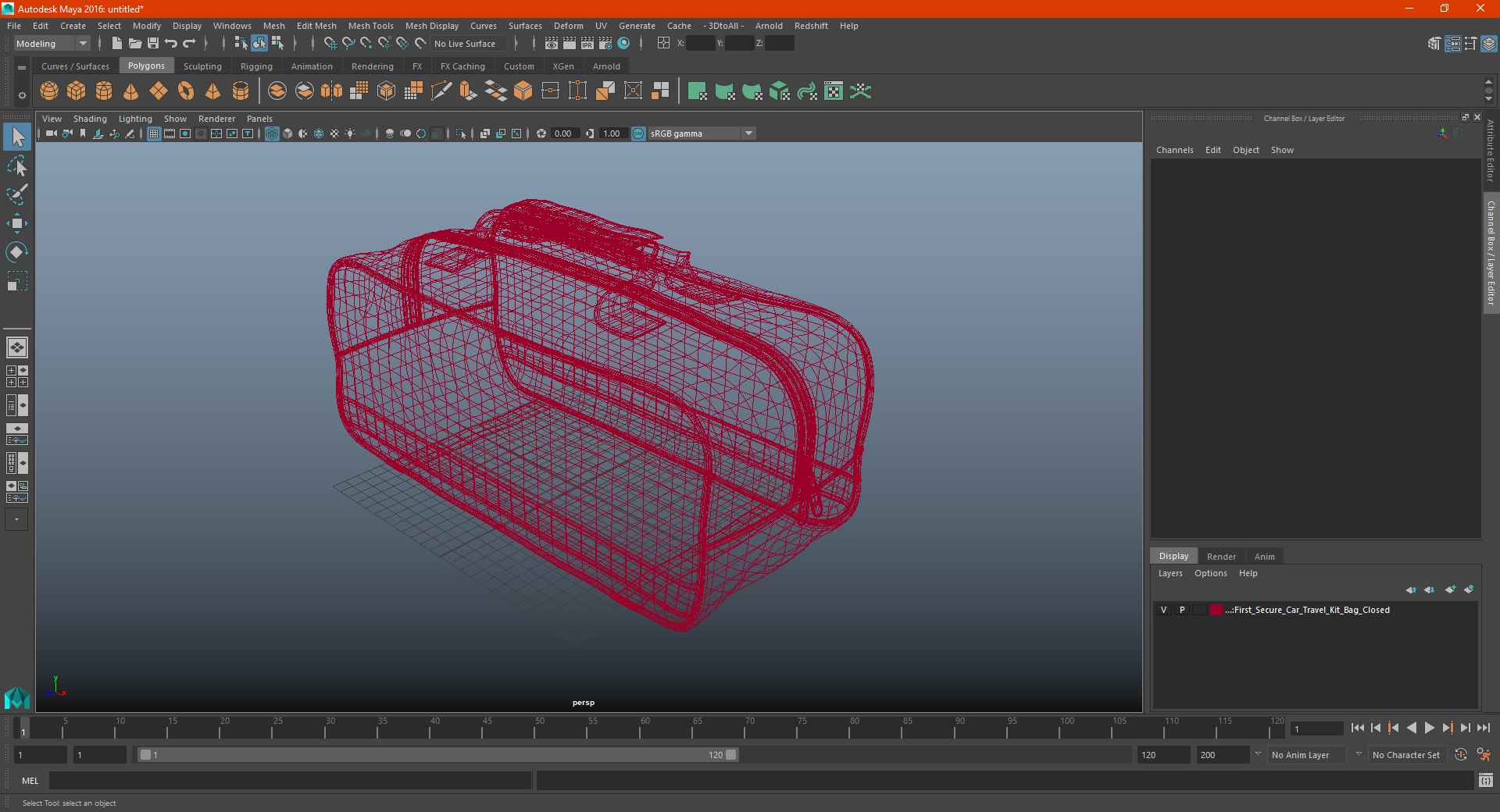The image size is (1500, 812).
Task: Open the No Live Surface field
Action: pyautogui.click(x=469, y=44)
